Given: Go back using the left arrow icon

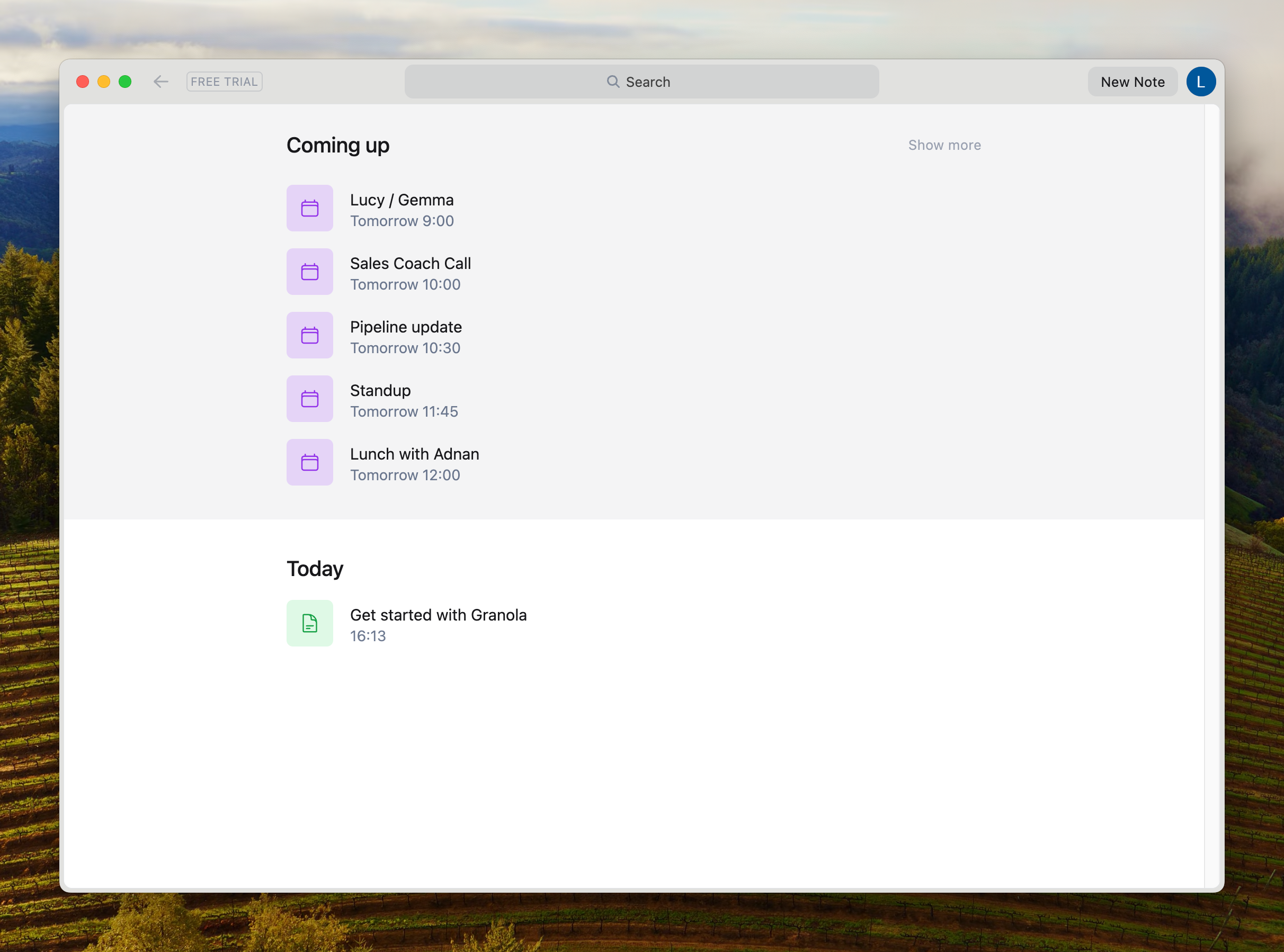Looking at the screenshot, I should coord(161,82).
